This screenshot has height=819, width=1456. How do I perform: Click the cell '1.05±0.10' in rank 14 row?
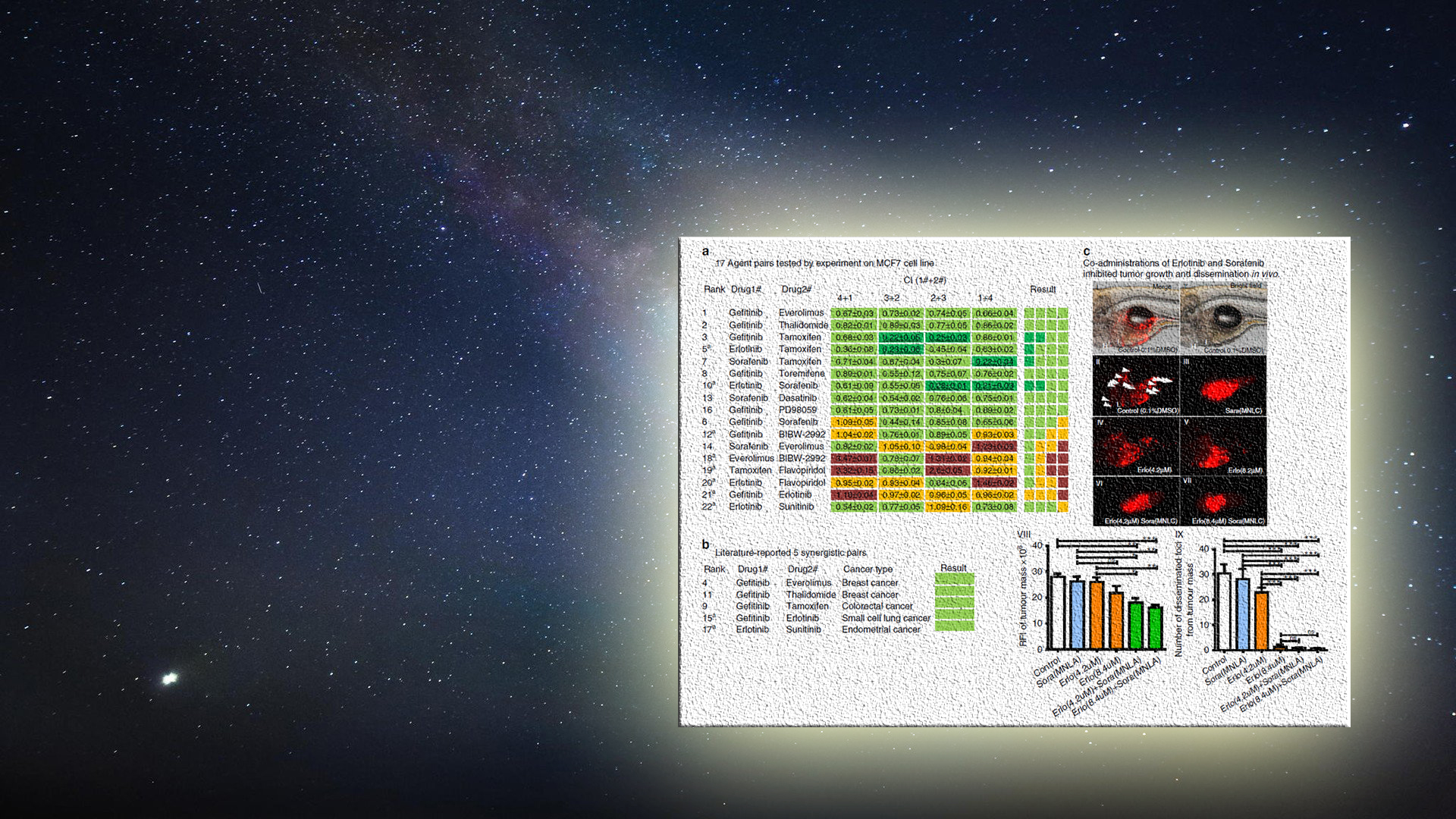[x=901, y=447]
